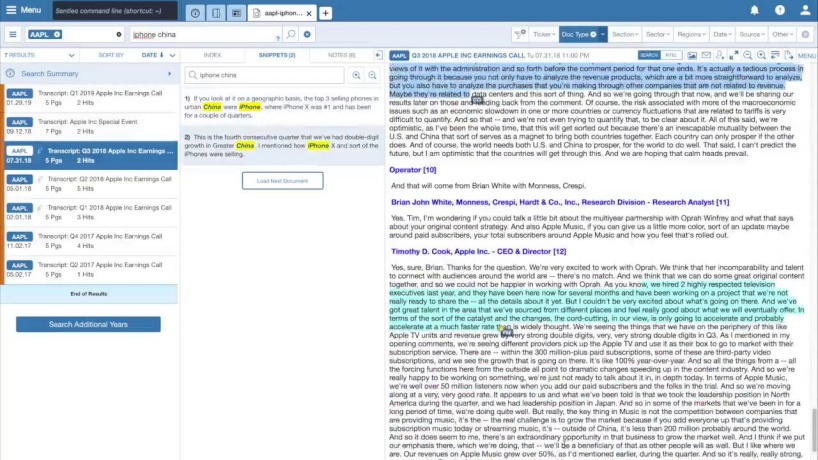818x460 pixels.
Task: Close the aapl-iphon... tab
Action: pos(309,14)
